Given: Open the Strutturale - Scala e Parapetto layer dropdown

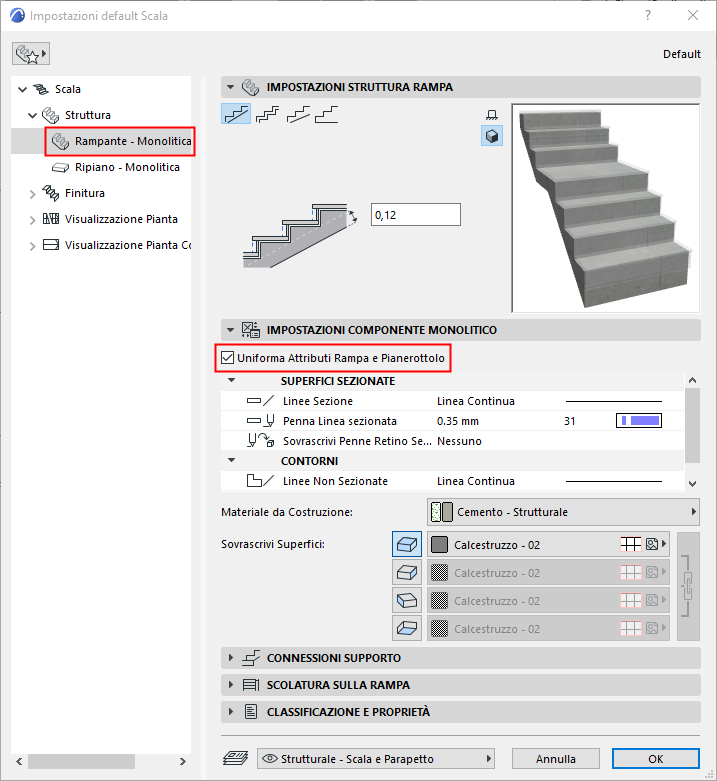Looking at the screenshot, I should point(376,759).
